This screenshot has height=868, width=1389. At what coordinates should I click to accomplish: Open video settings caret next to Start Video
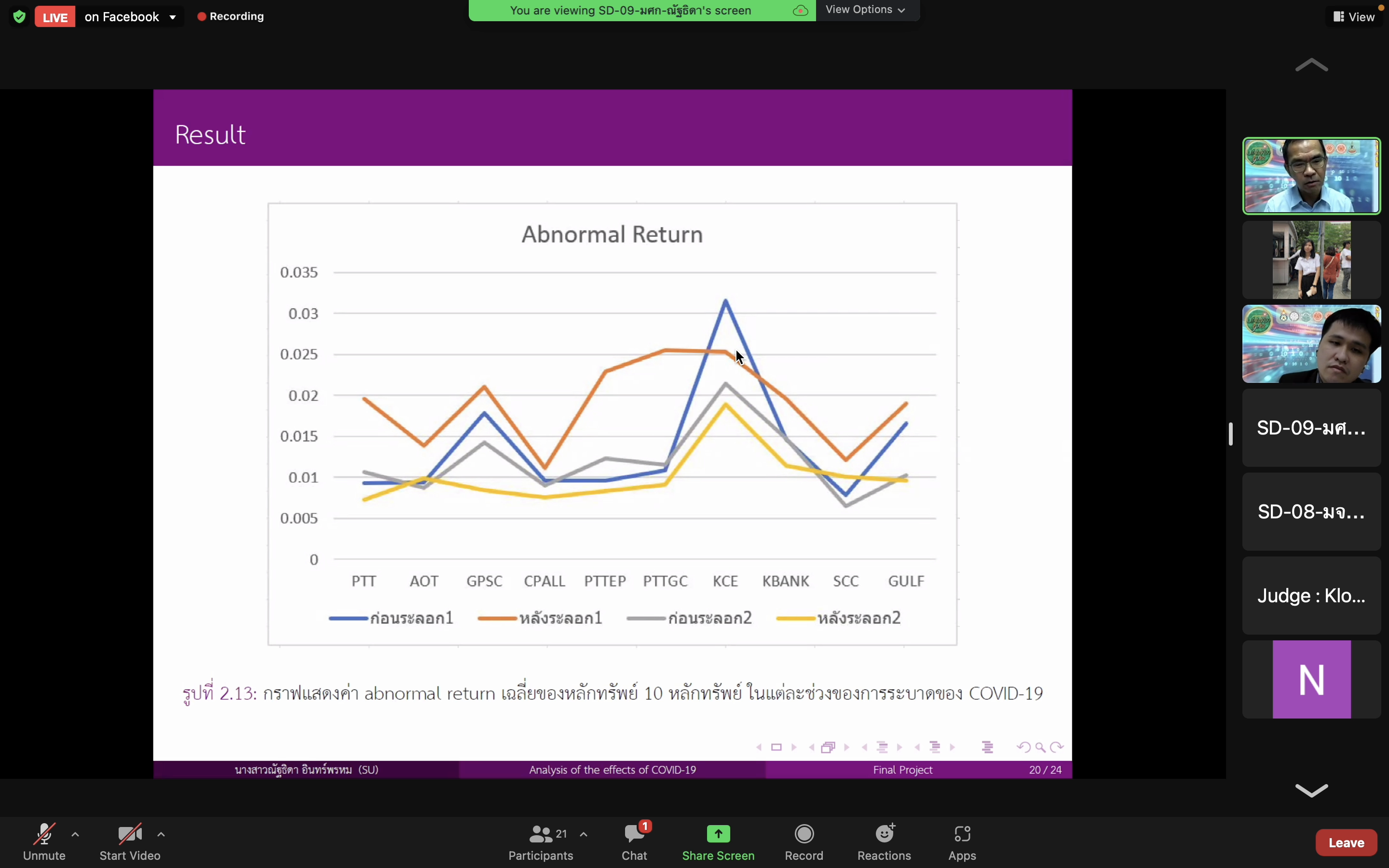161,834
